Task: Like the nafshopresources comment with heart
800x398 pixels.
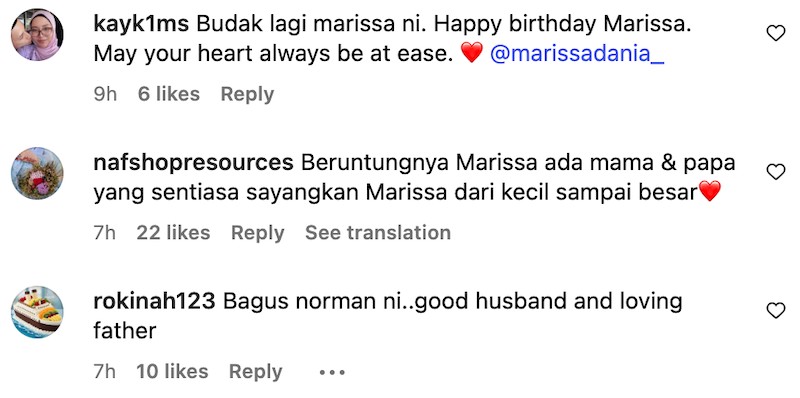Action: 776,172
